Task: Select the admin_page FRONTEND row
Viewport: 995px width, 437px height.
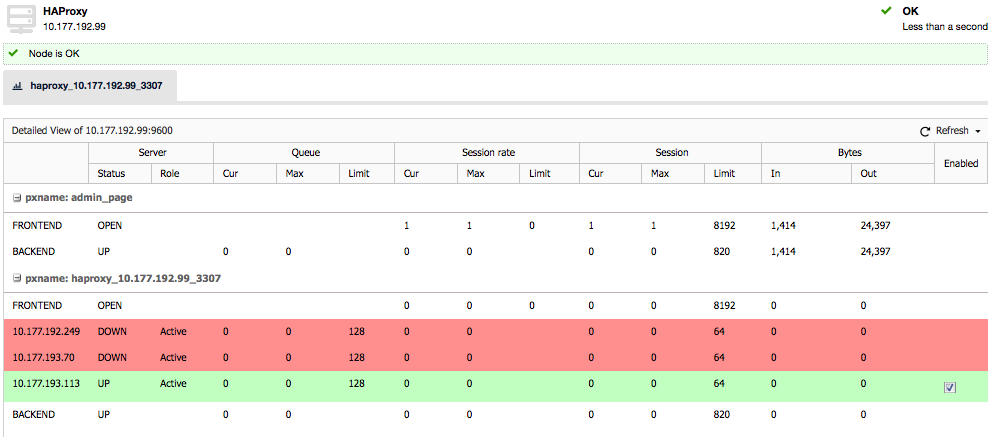Action: coord(34,226)
